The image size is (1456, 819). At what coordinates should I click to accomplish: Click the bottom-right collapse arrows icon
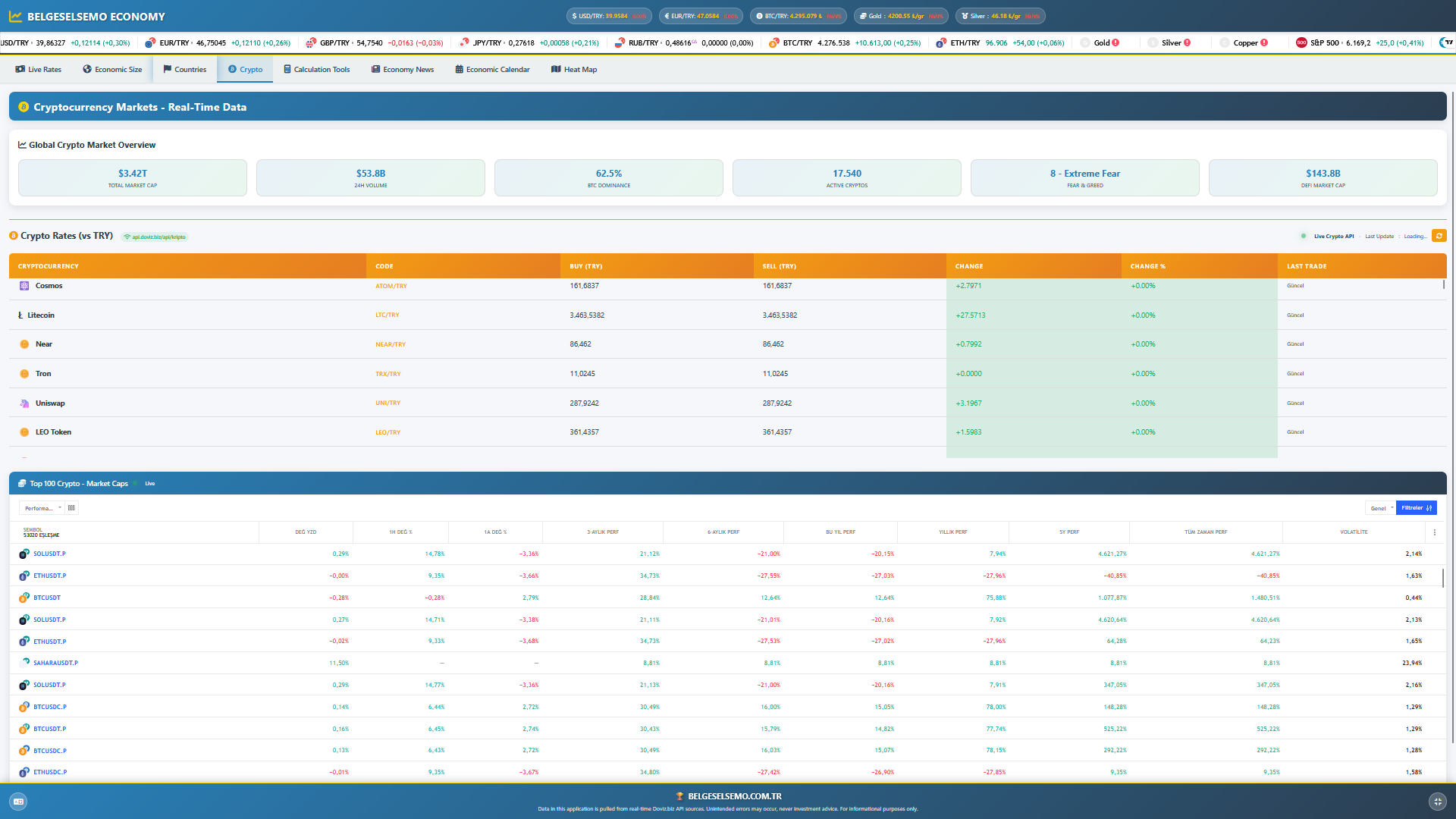pos(1437,802)
